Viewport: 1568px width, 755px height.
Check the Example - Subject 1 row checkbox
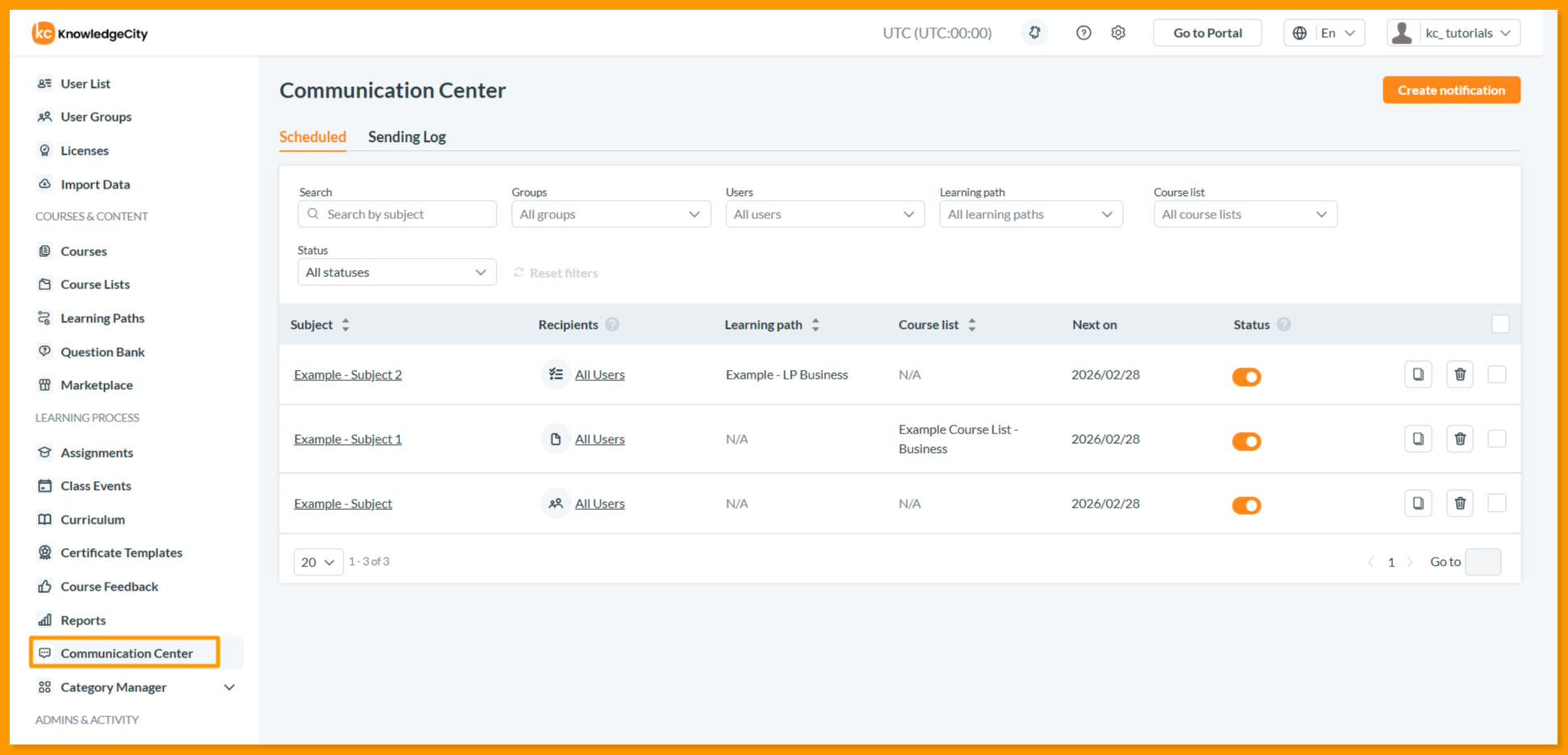point(1497,439)
